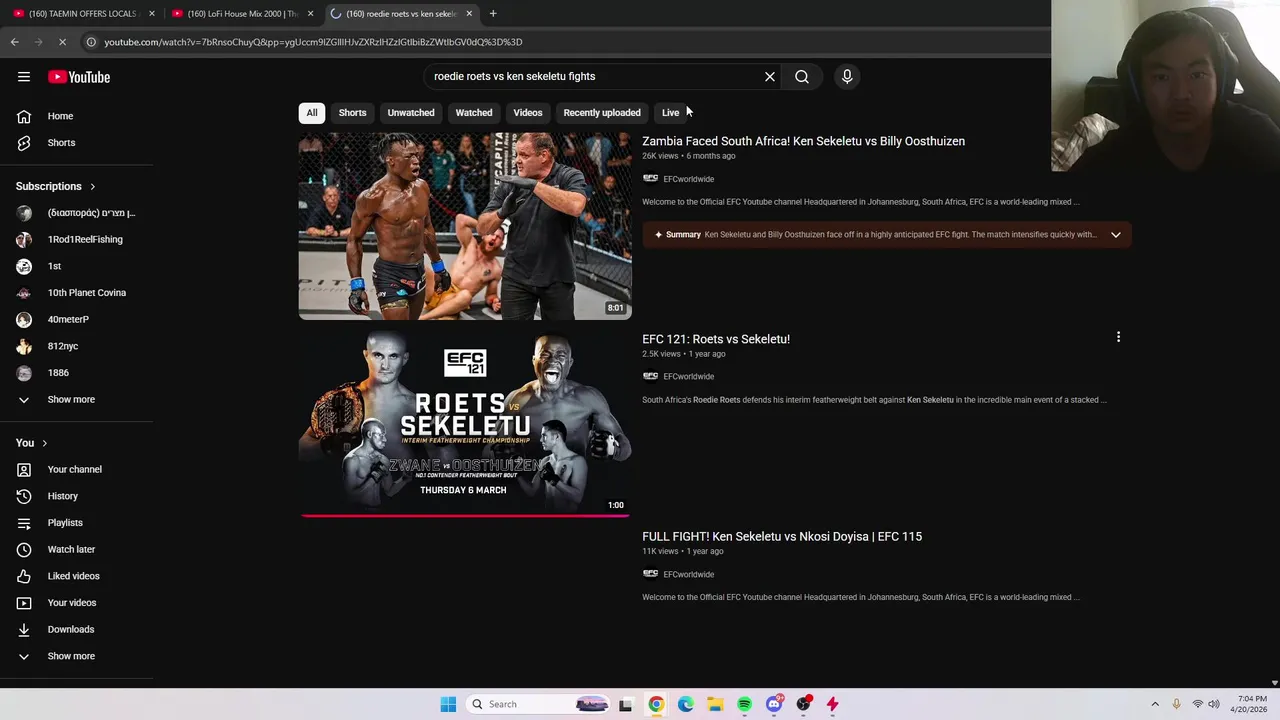
Task: Open Your channel in the sidebar
Action: click(76, 469)
